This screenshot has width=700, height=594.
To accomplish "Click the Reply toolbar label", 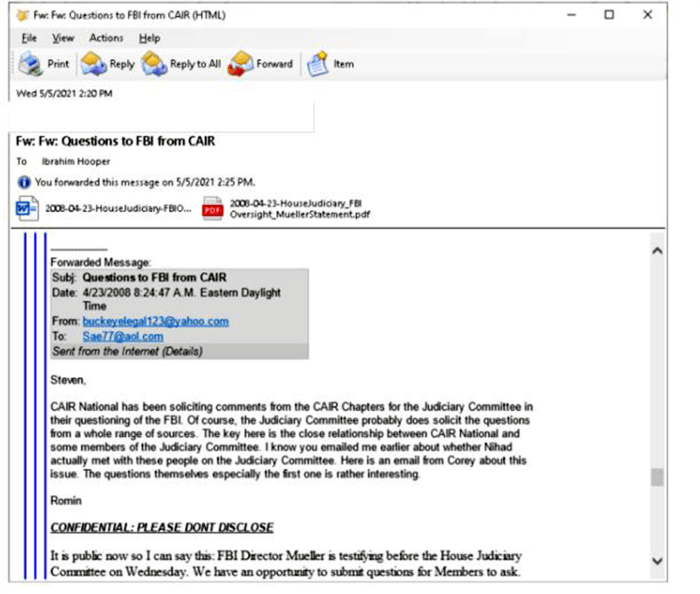I will [122, 64].
